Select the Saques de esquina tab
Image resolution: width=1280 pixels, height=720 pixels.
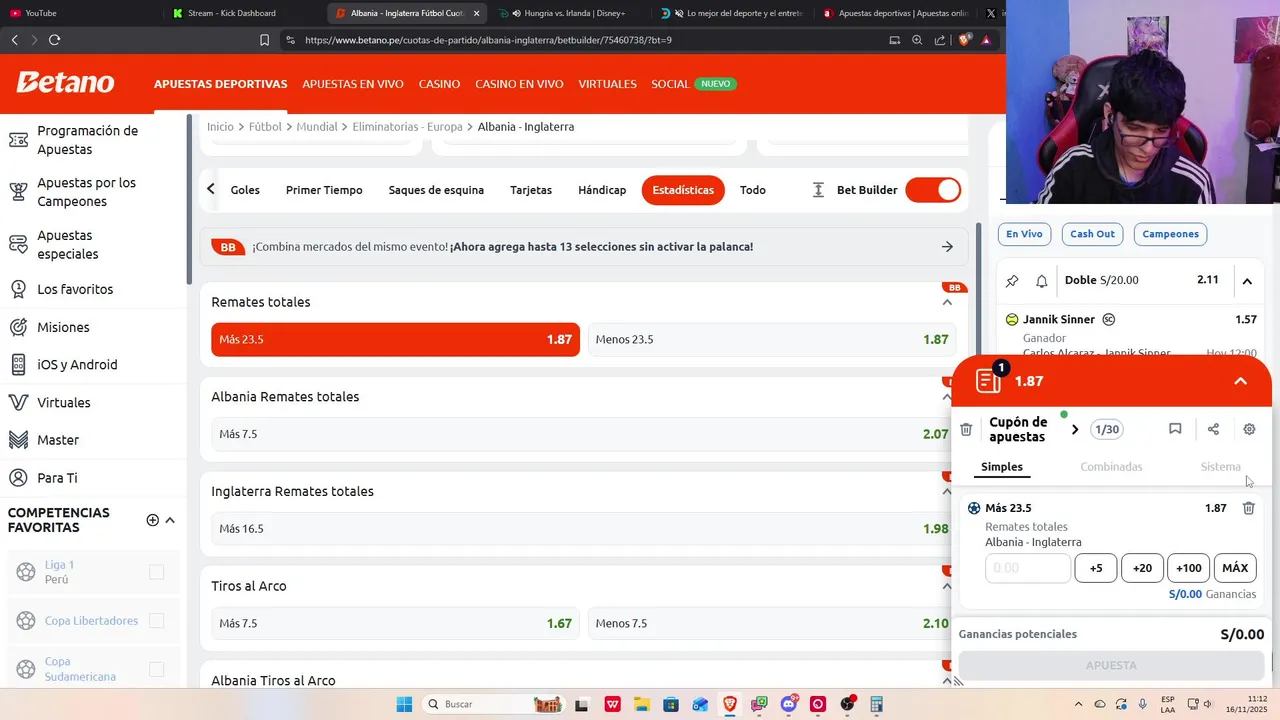tap(436, 190)
